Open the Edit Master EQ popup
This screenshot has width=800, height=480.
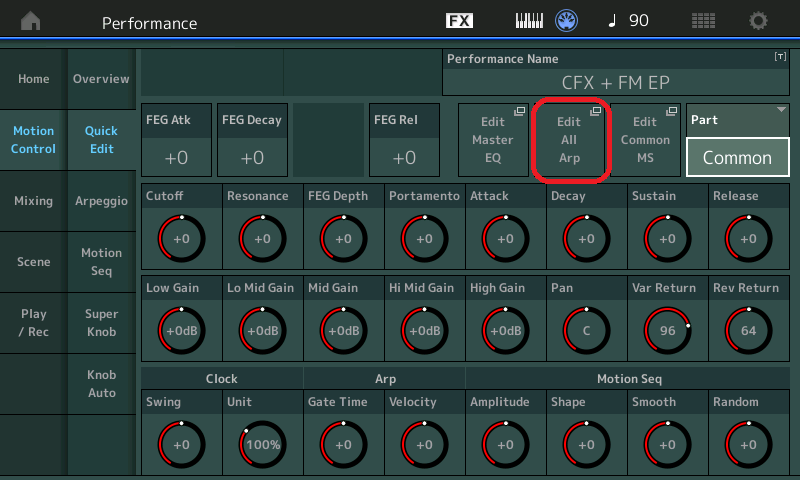click(x=492, y=141)
